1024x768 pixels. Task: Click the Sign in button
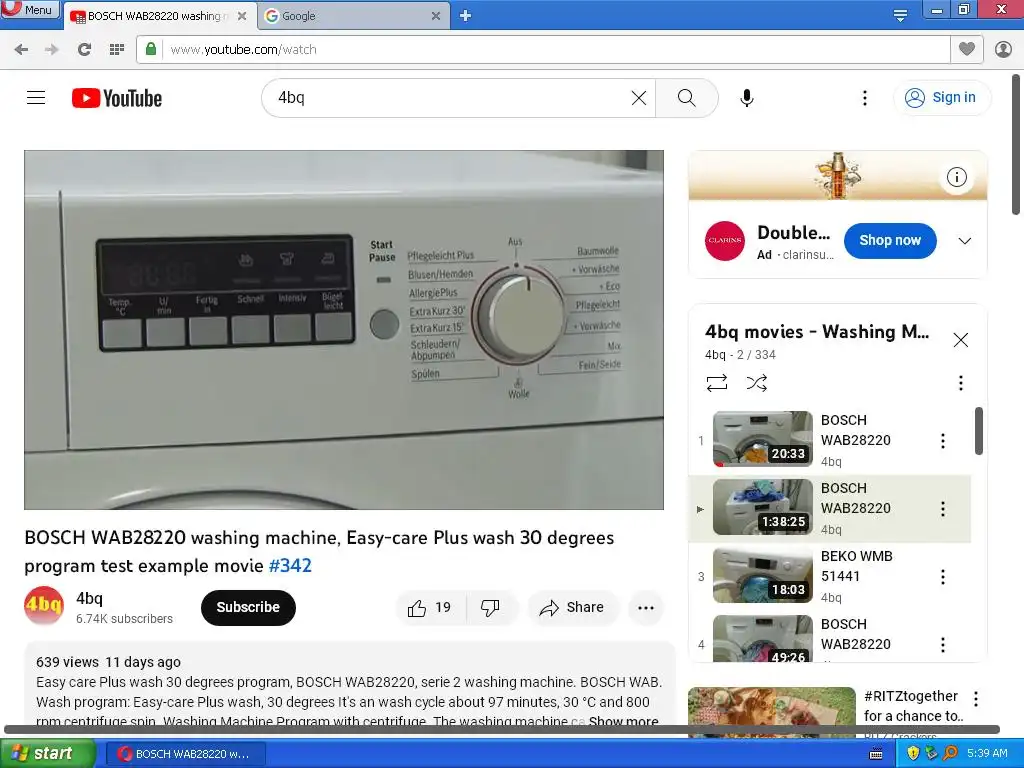click(x=942, y=97)
